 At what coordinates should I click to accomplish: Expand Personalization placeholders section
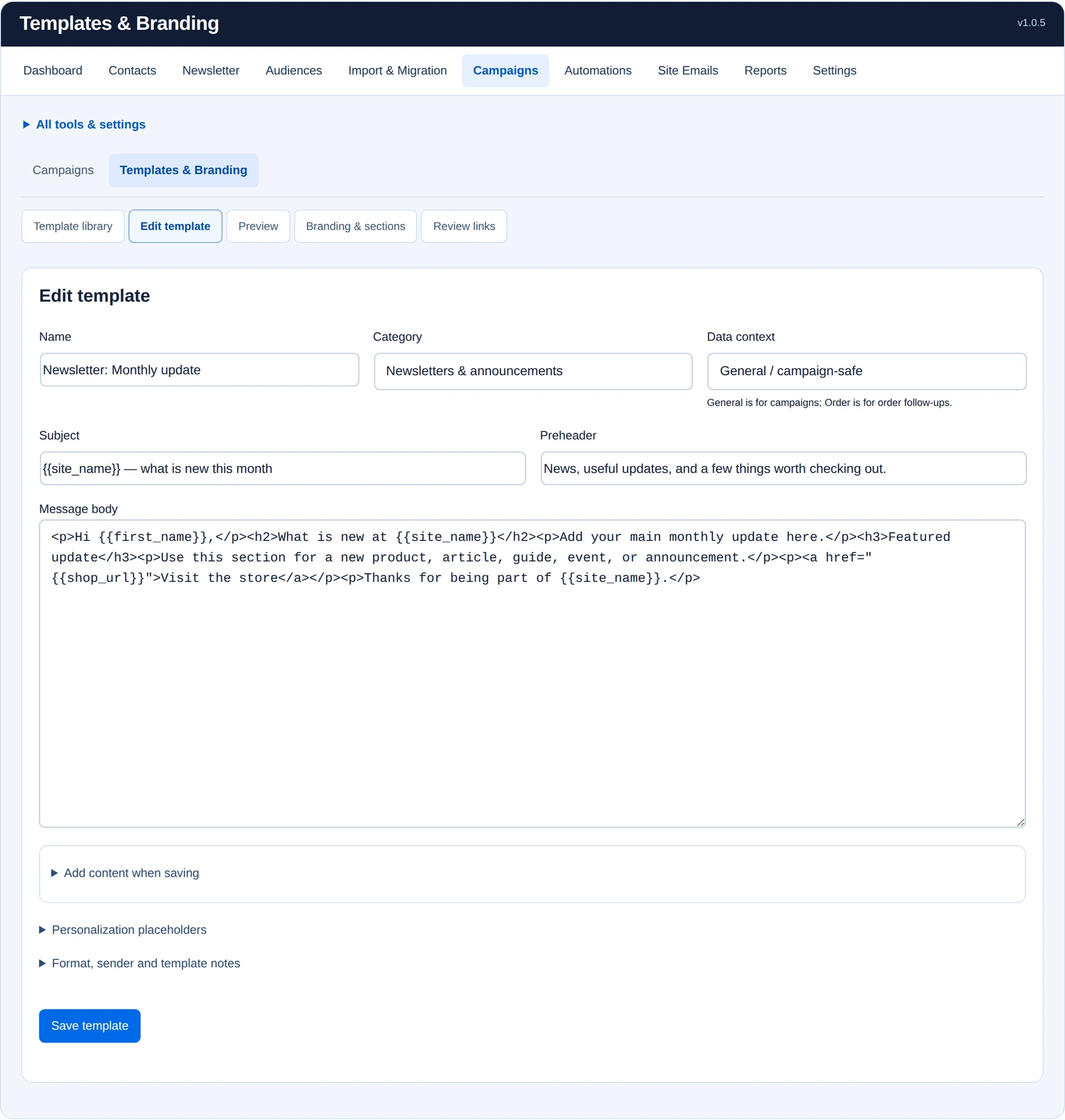(x=123, y=930)
